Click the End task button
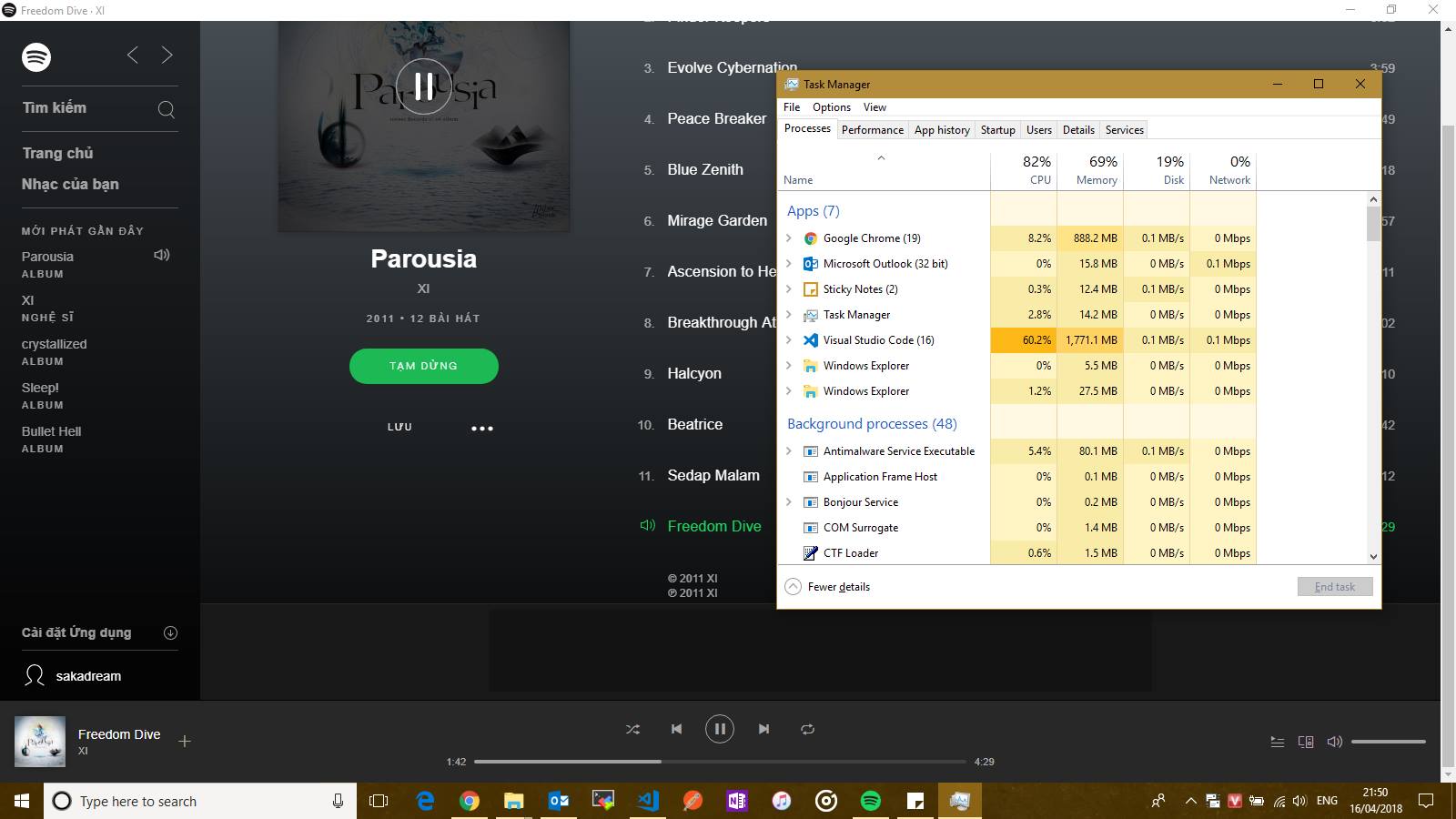 (1335, 587)
